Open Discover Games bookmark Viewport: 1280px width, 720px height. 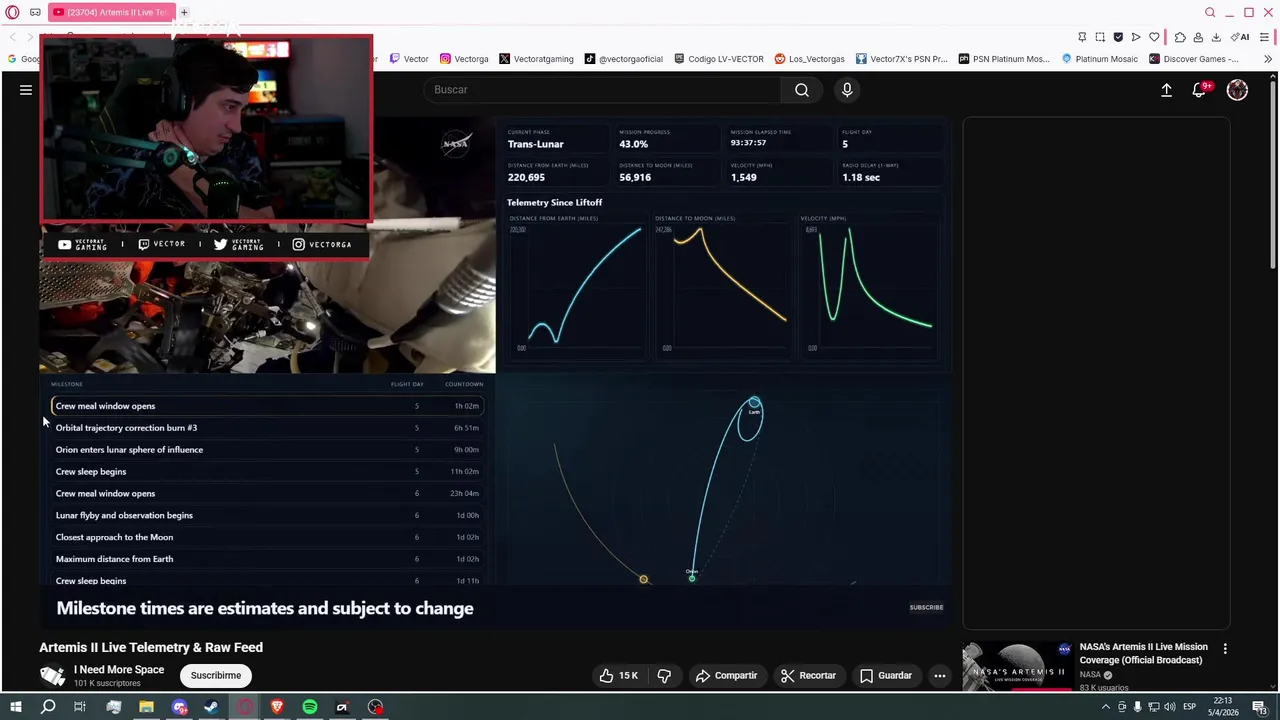coord(1194,59)
